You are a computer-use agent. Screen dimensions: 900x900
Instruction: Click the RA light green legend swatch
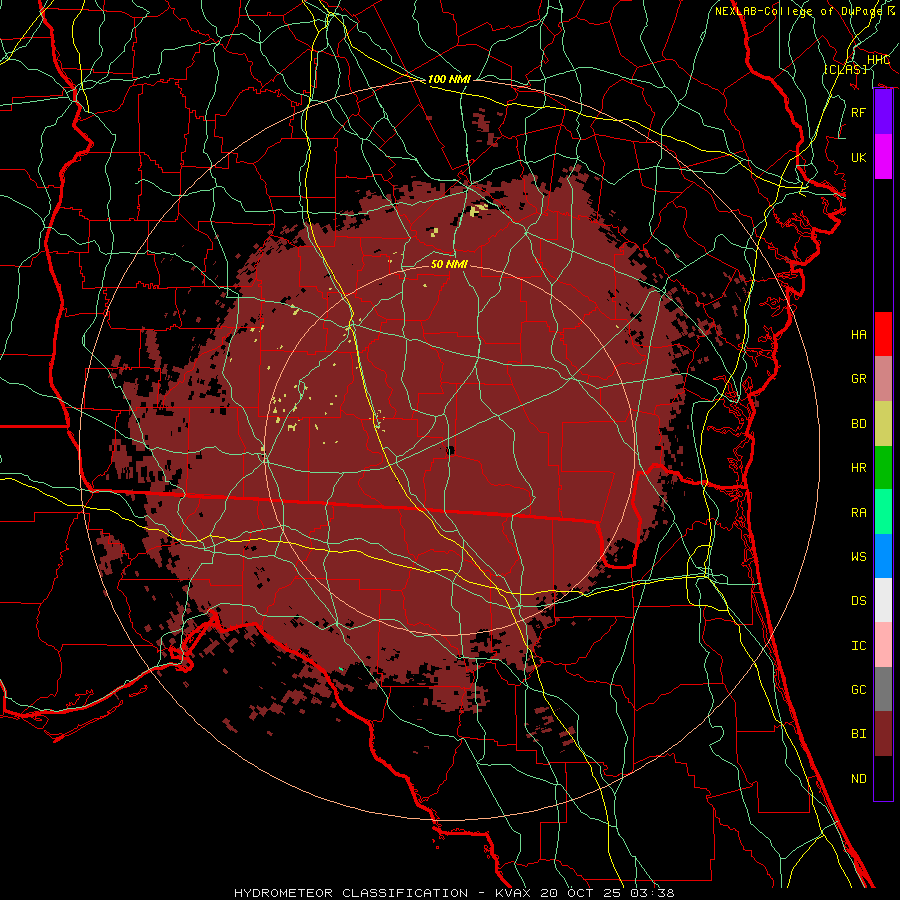(883, 512)
